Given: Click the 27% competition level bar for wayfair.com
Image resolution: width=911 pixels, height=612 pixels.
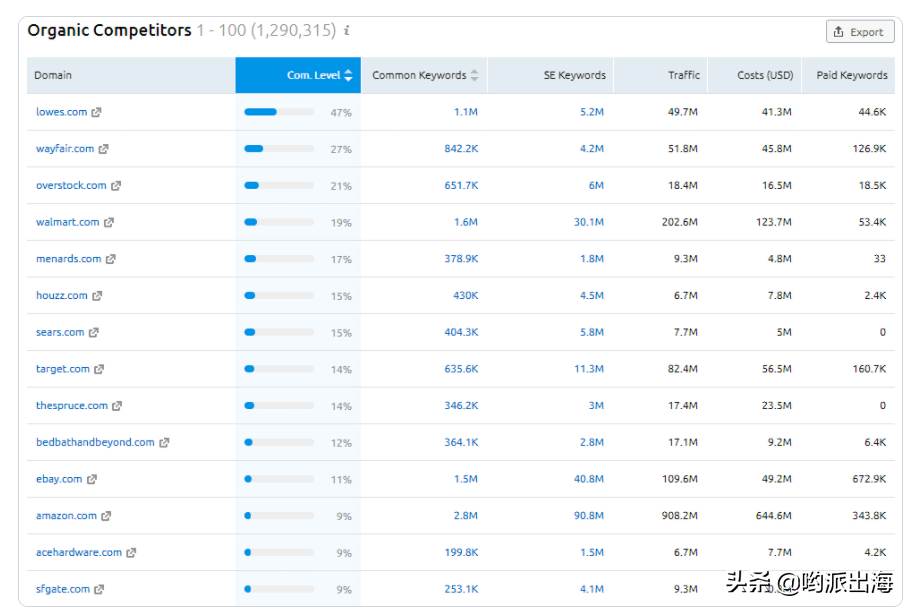Looking at the screenshot, I should [279, 148].
